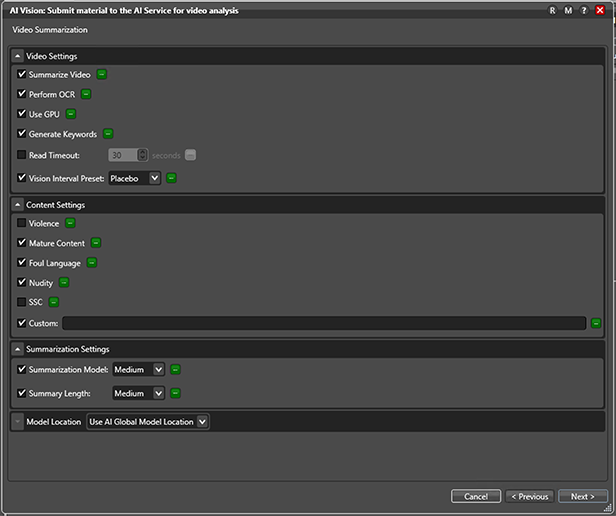This screenshot has width=616, height=516.
Task: Go back with the Previous button
Action: (x=530, y=496)
